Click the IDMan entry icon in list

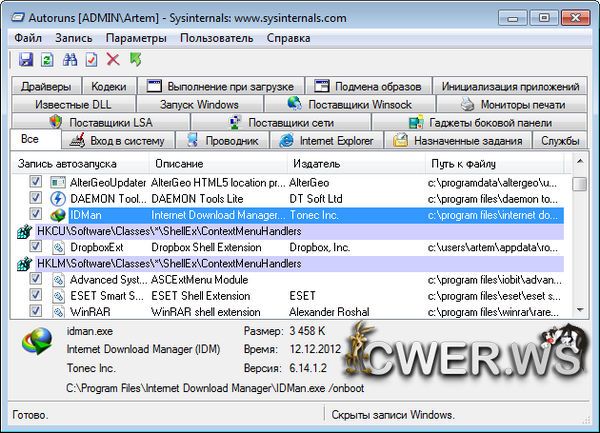click(57, 215)
